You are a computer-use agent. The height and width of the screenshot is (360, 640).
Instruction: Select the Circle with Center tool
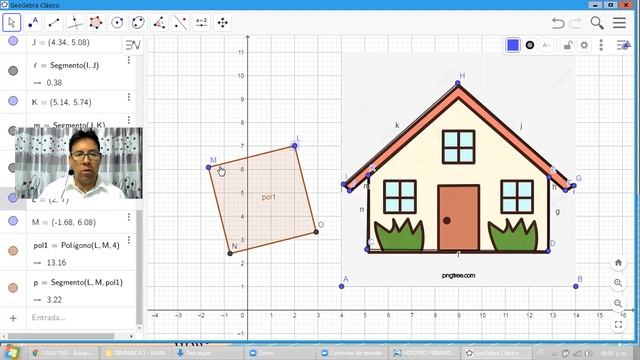117,22
